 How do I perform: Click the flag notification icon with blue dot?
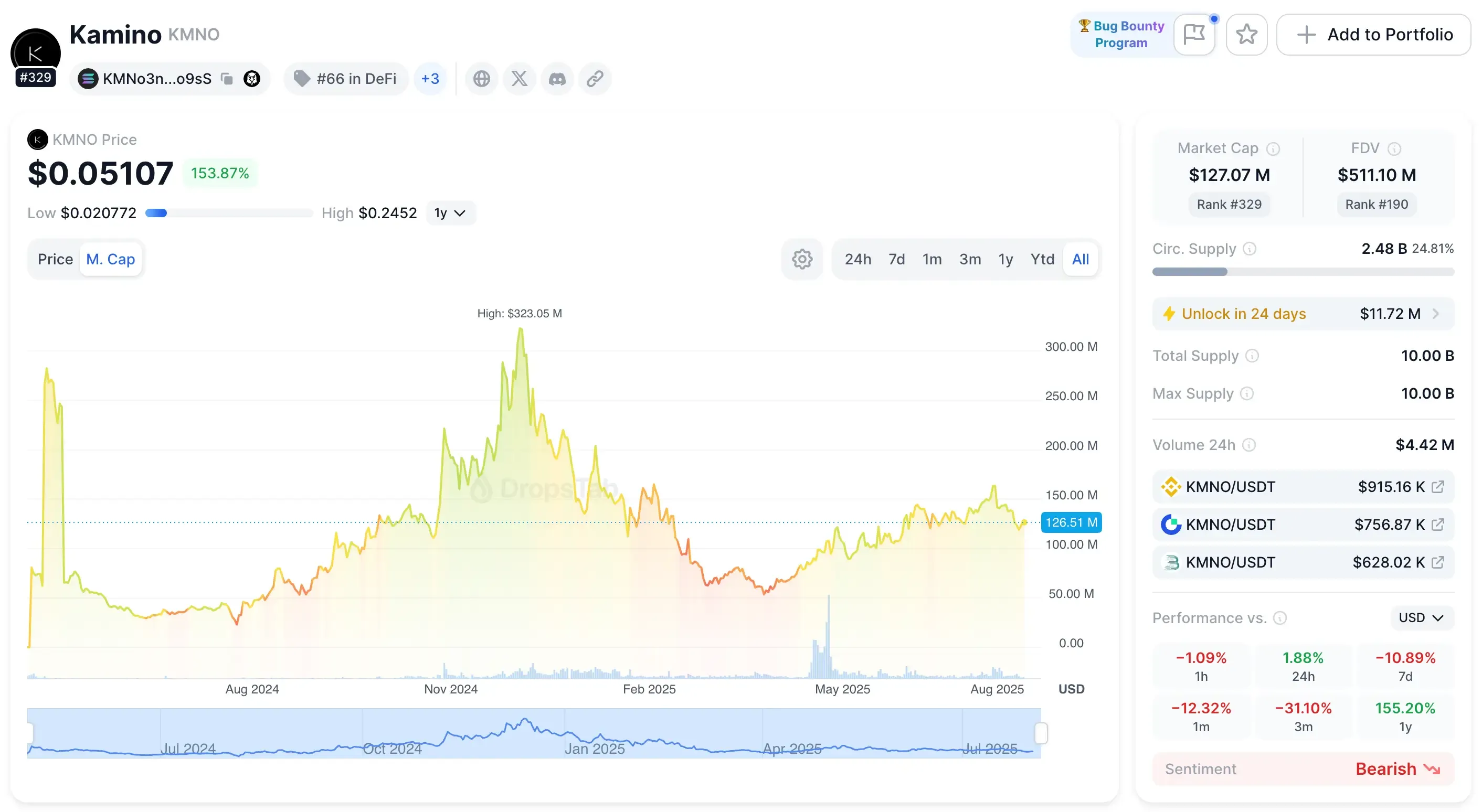click(x=1194, y=35)
